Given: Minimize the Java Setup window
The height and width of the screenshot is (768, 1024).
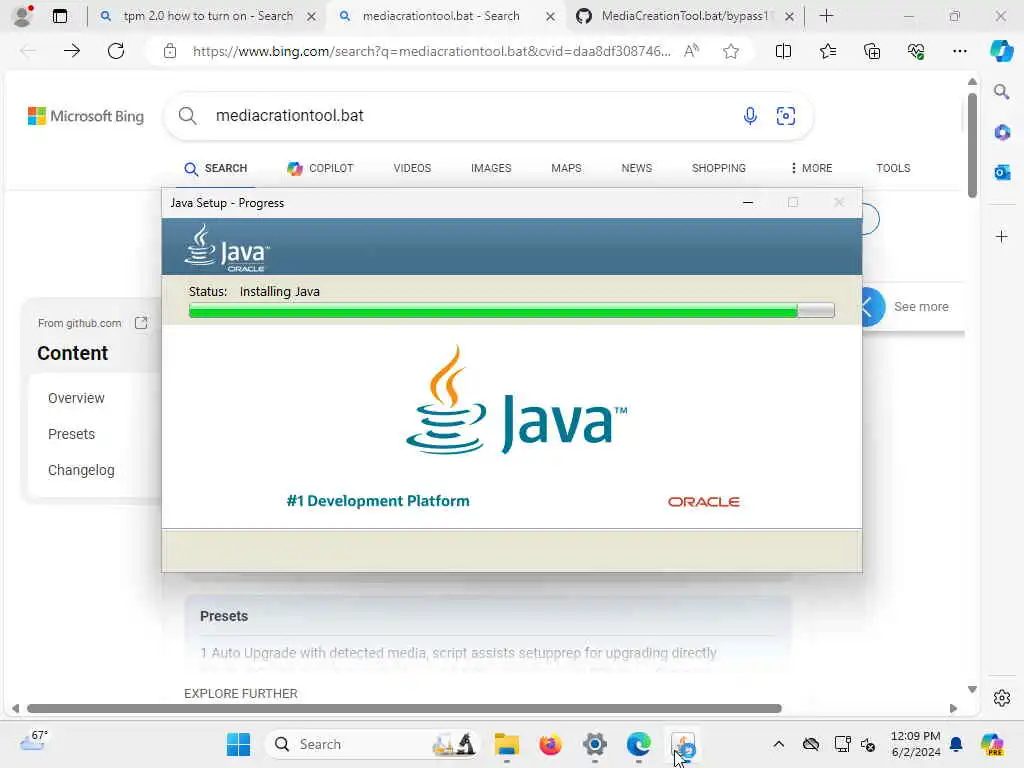Looking at the screenshot, I should 748,202.
